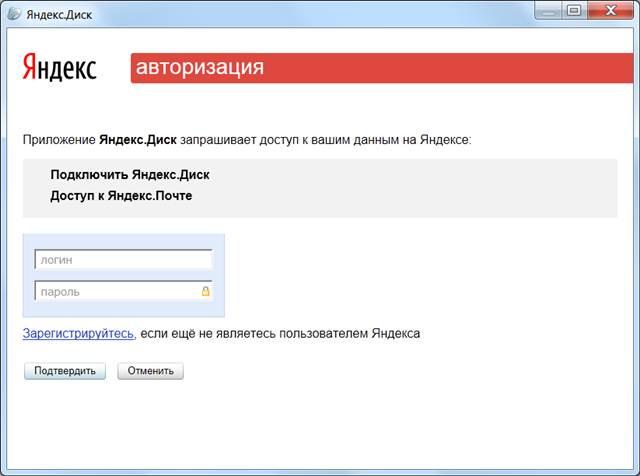Focus the пароль input field
640x476 pixels.
[x=117, y=292]
